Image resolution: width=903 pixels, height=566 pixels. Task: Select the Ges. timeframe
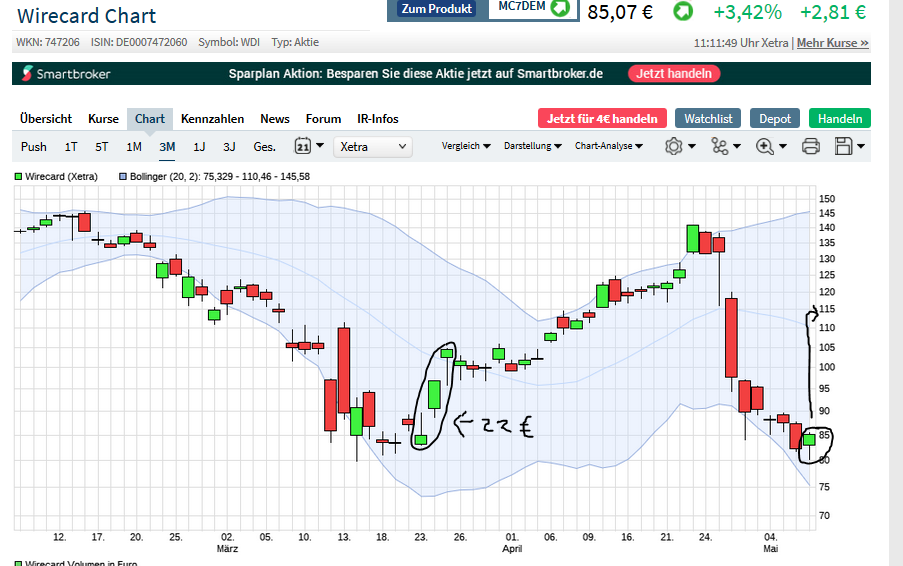264,147
